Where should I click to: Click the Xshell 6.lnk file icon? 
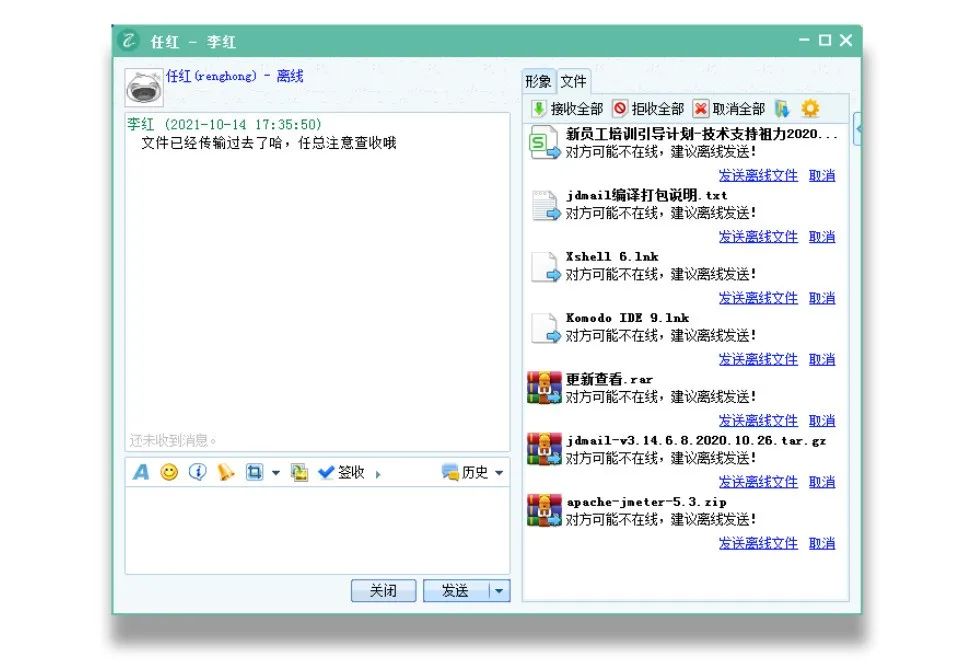pos(545,266)
